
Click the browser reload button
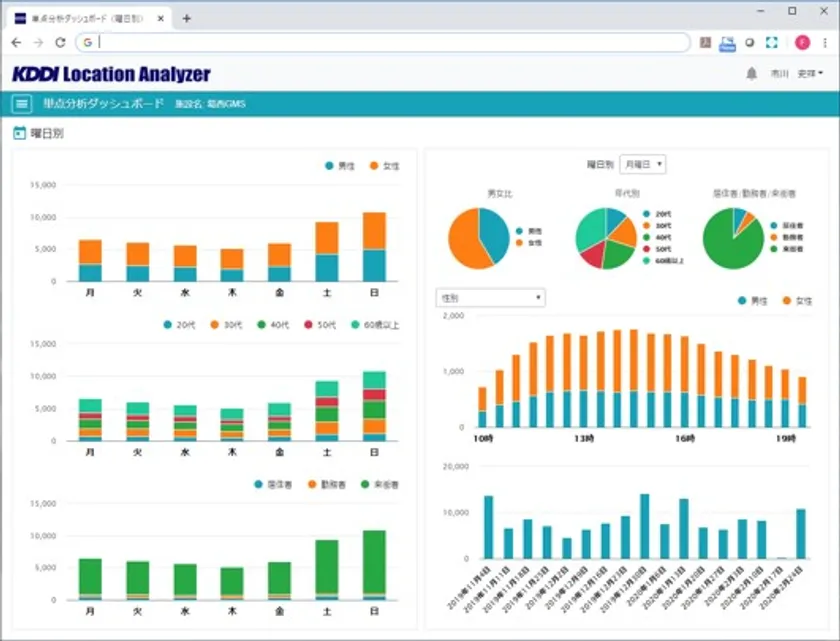pyautogui.click(x=60, y=43)
